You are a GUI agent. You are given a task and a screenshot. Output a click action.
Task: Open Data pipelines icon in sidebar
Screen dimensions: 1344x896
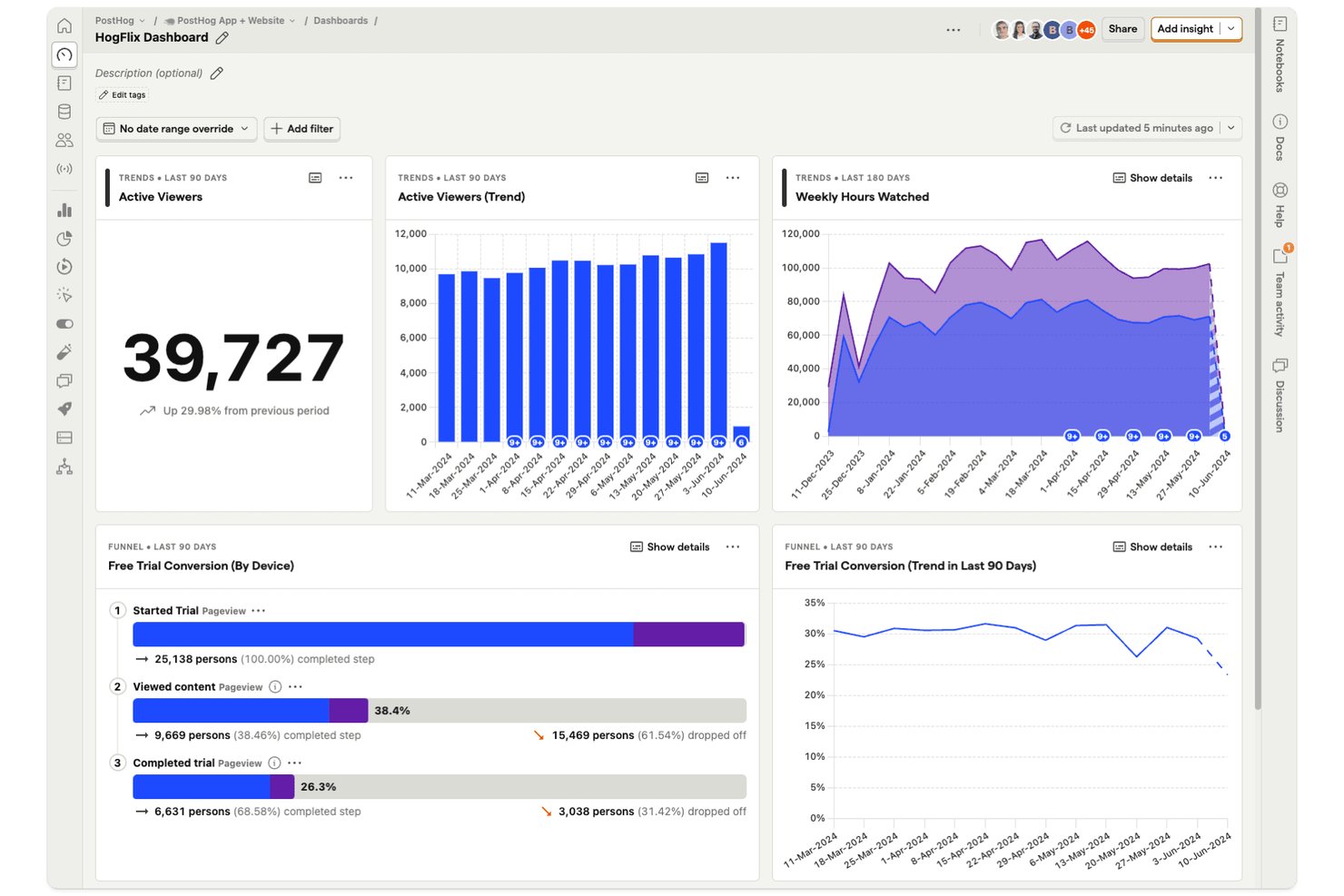(64, 467)
